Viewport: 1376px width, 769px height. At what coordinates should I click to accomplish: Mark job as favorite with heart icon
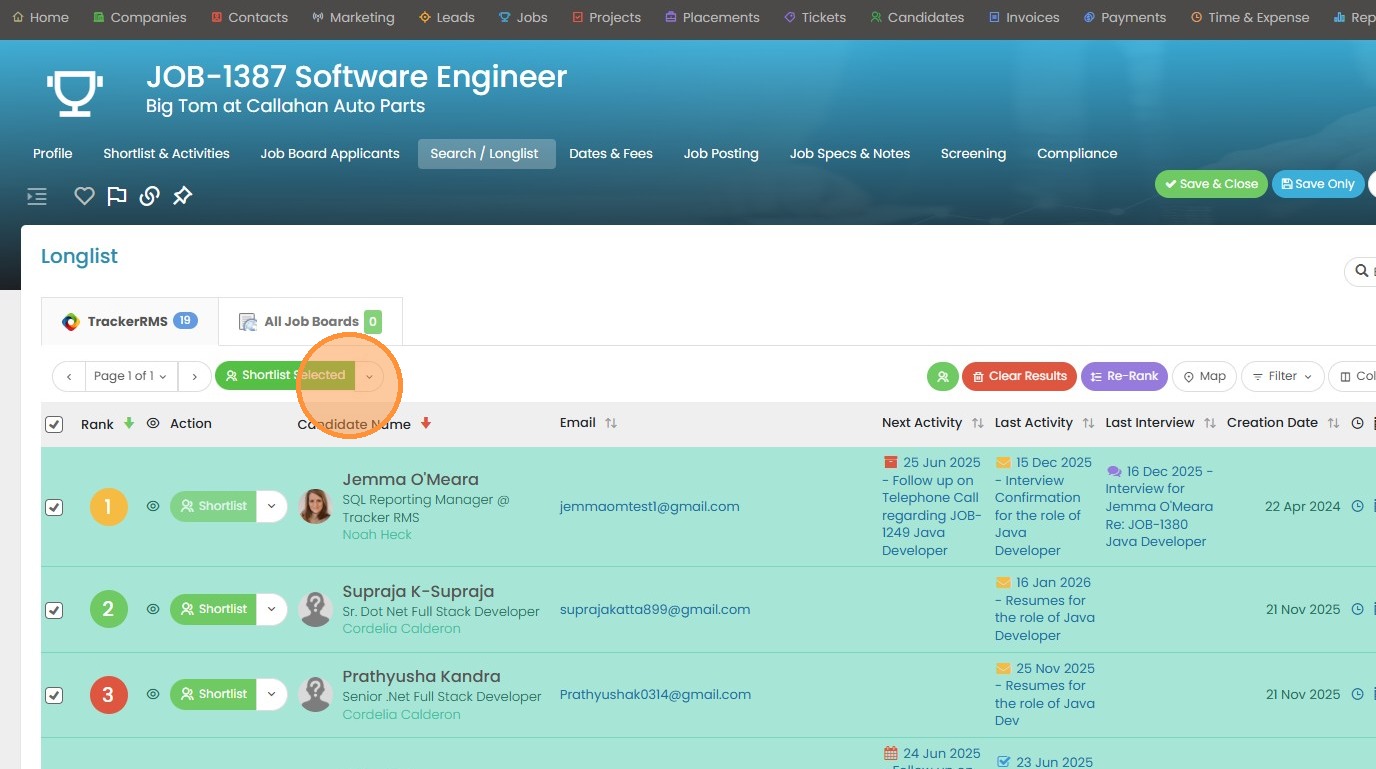84,196
